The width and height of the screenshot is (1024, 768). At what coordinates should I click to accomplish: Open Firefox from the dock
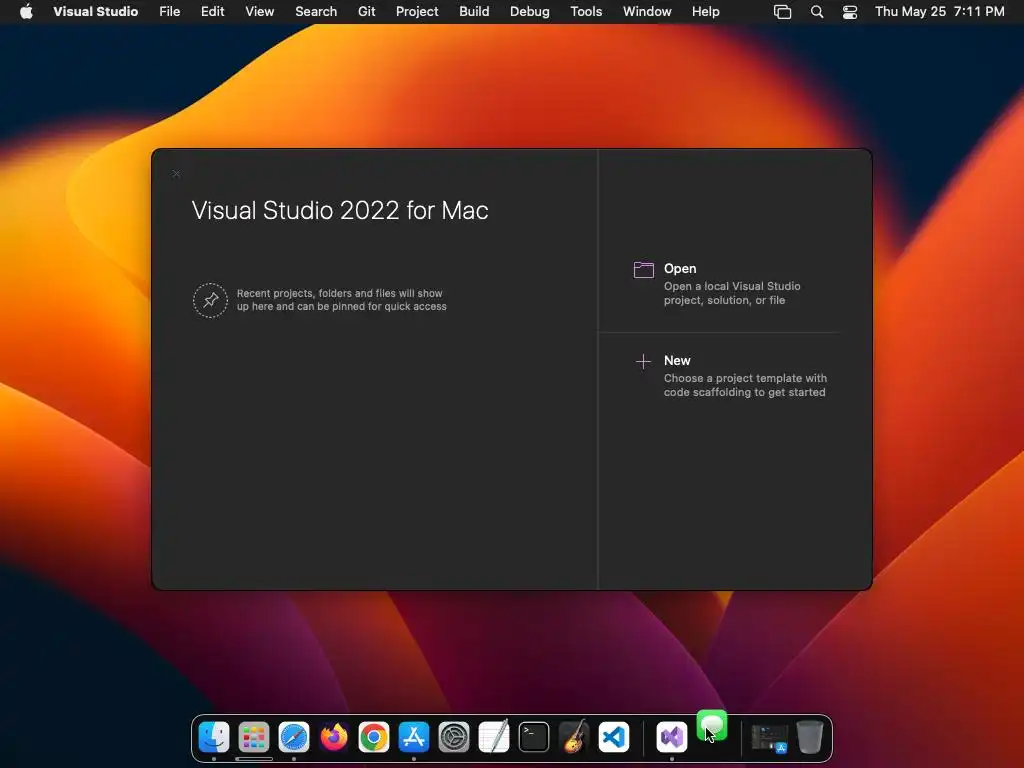click(334, 737)
